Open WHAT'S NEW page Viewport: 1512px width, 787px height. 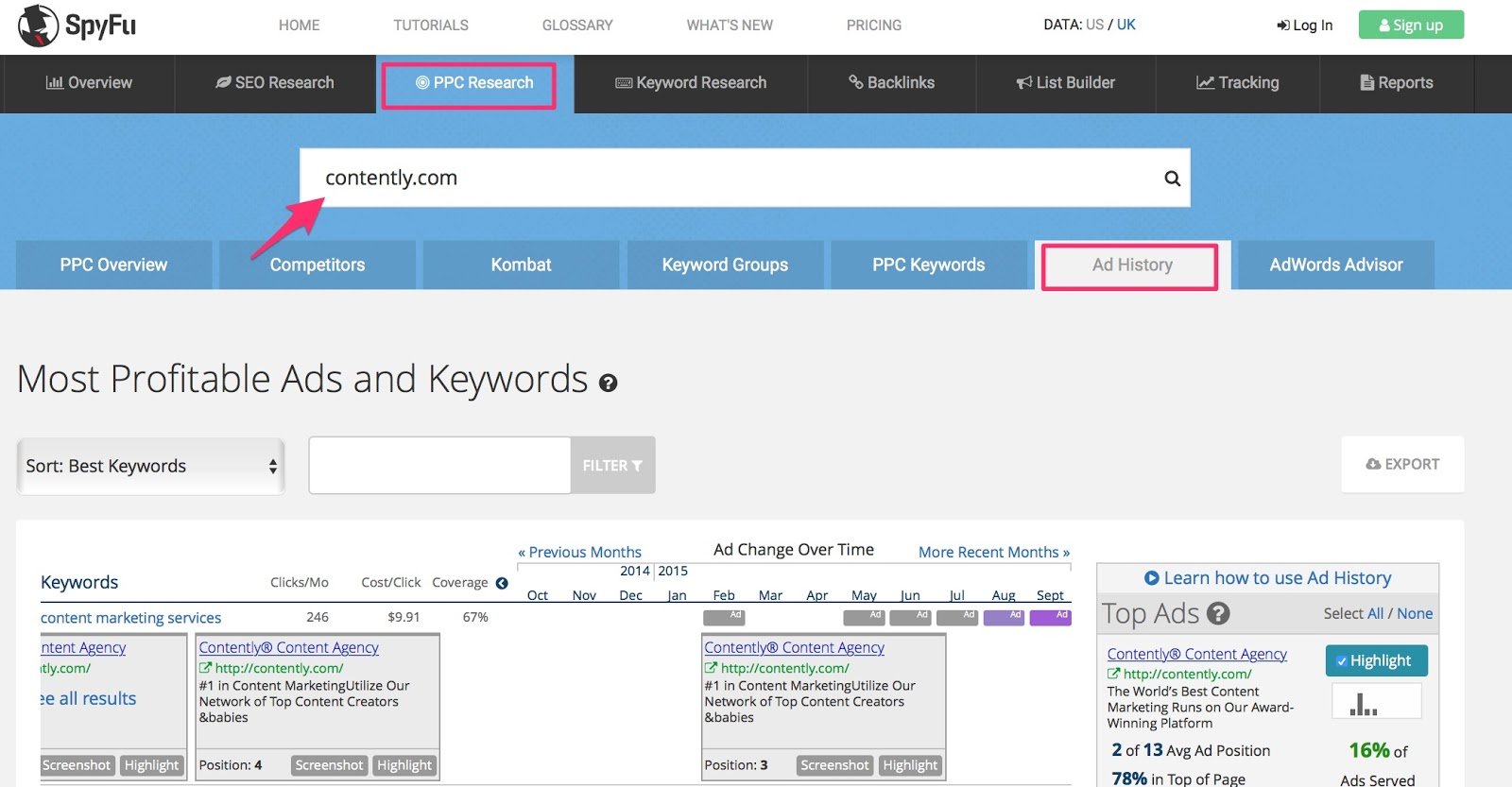tap(730, 26)
